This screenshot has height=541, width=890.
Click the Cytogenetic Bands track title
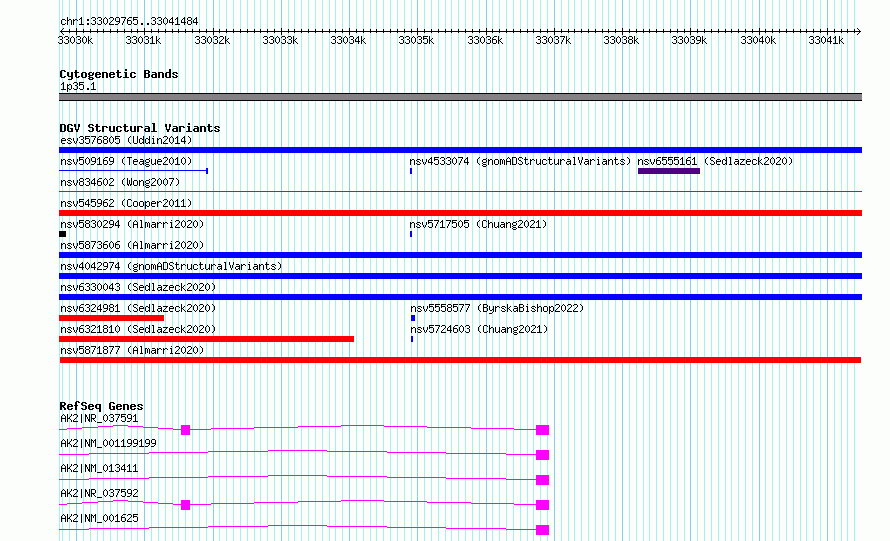pyautogui.click(x=119, y=74)
